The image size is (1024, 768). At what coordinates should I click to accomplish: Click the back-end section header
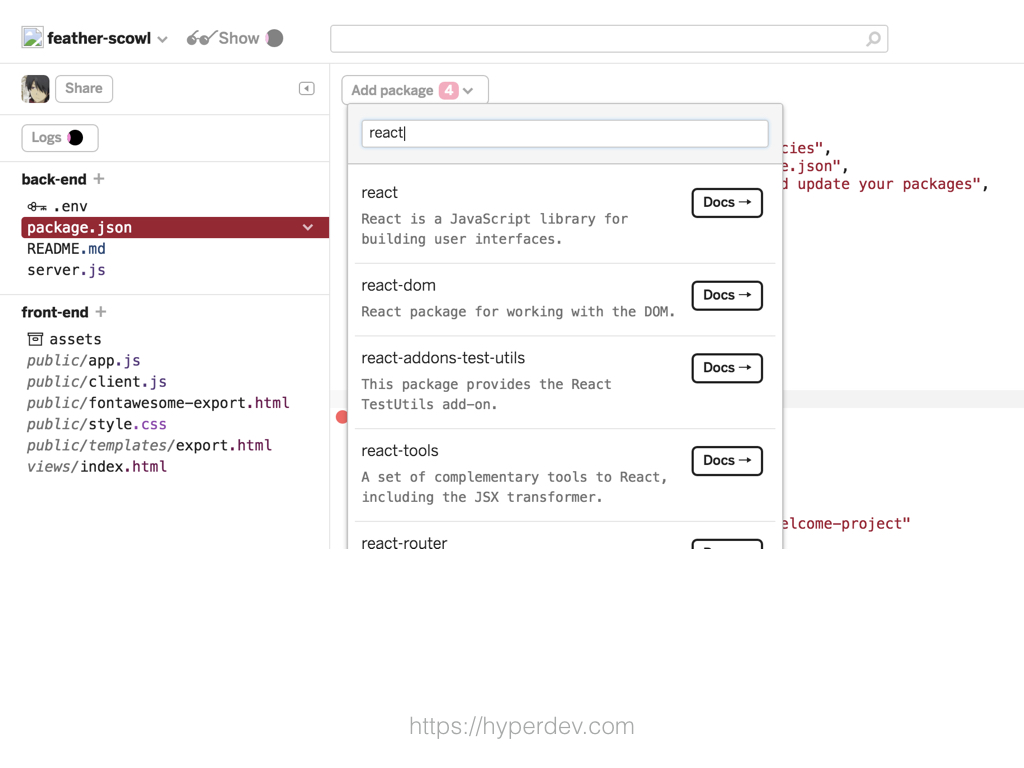(54, 179)
